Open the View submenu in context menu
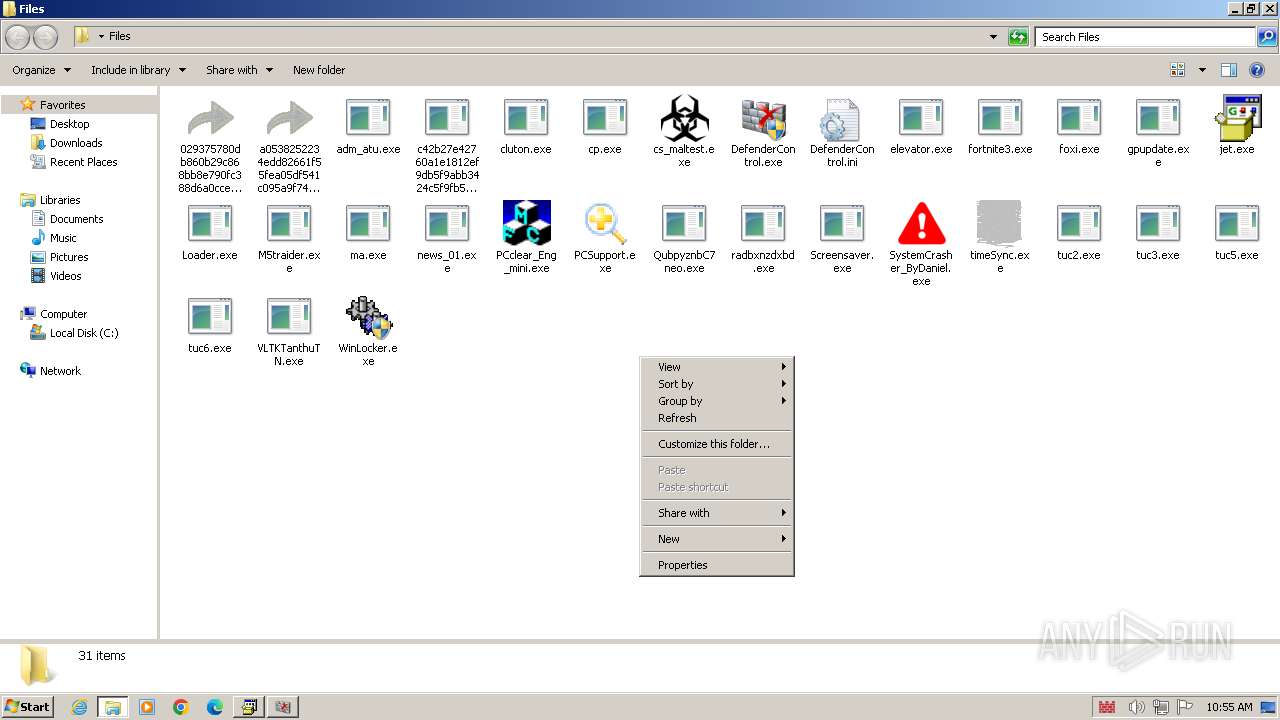Image resolution: width=1280 pixels, height=720 pixels. point(717,367)
